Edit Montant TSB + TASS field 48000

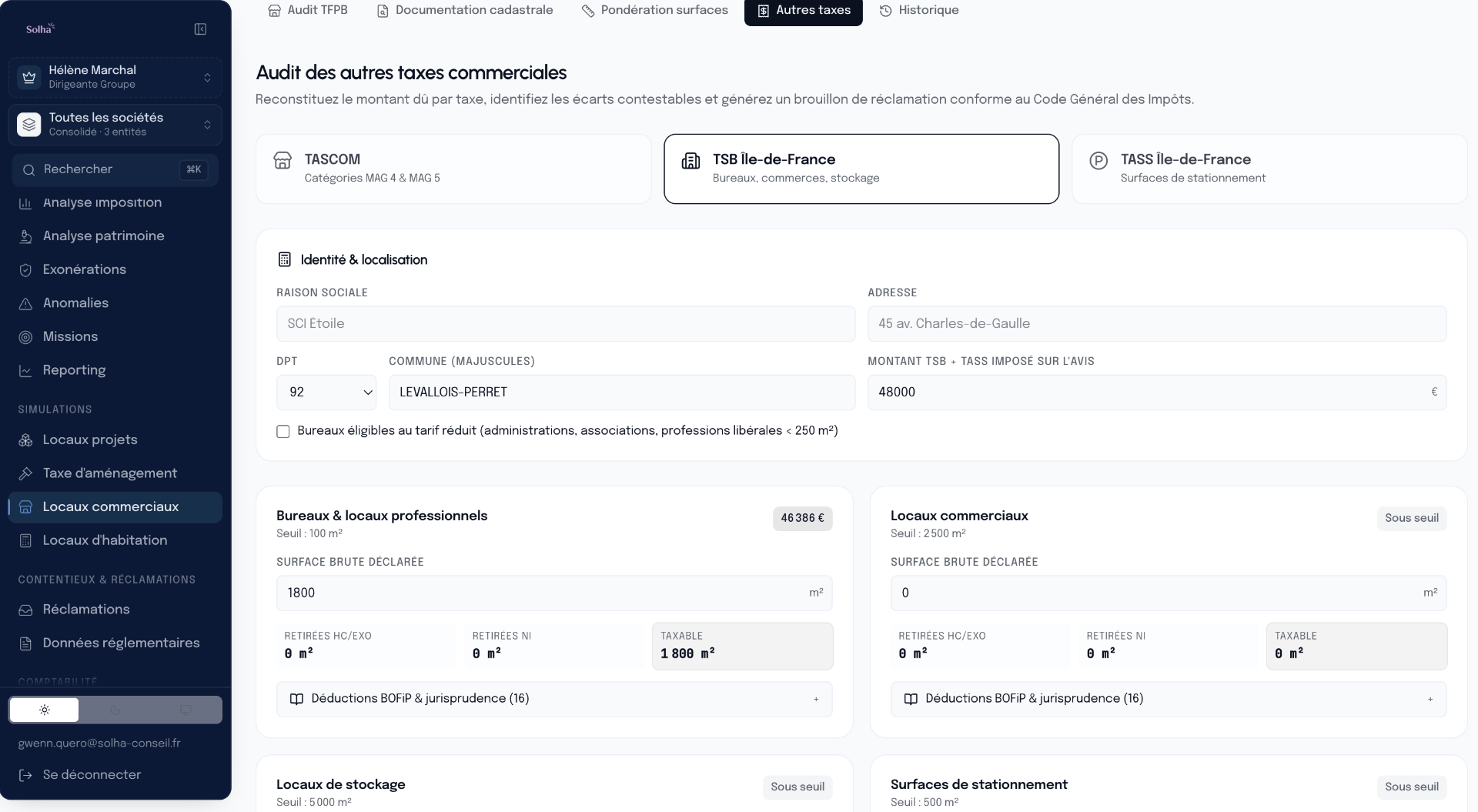[1157, 393]
